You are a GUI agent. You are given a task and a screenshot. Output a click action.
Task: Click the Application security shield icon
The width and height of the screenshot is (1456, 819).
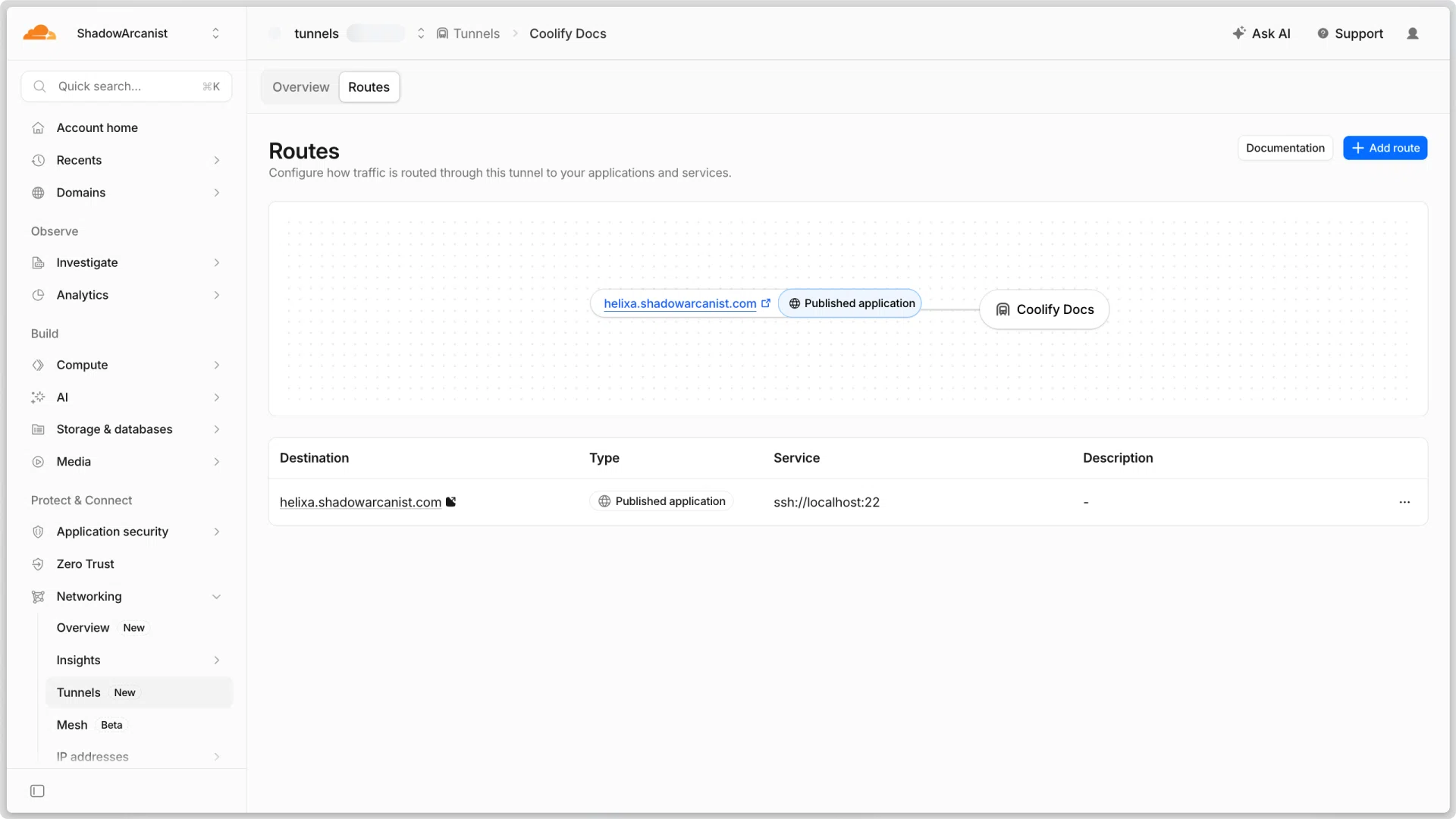(38, 532)
